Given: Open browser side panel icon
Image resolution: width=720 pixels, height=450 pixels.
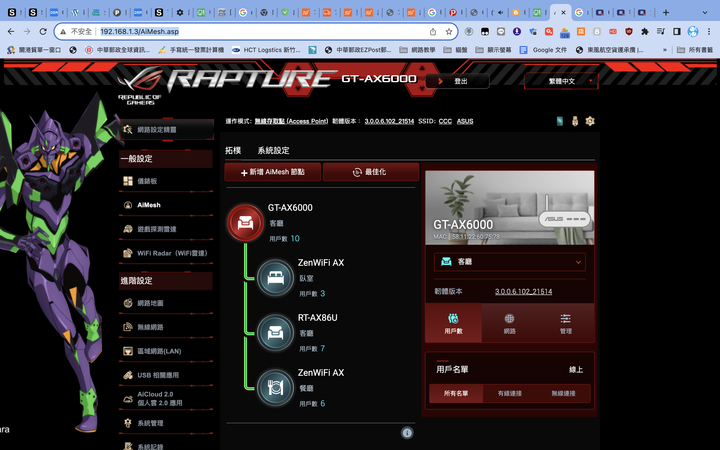Looking at the screenshot, I should (x=677, y=31).
